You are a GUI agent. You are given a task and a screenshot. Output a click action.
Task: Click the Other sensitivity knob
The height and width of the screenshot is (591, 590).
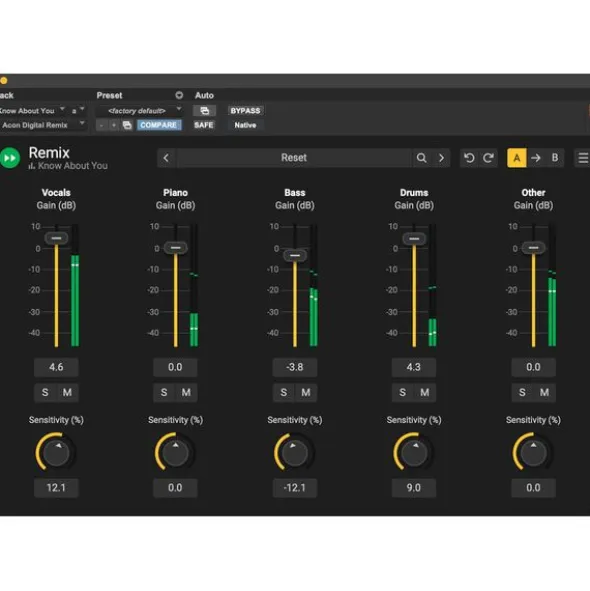[533, 453]
